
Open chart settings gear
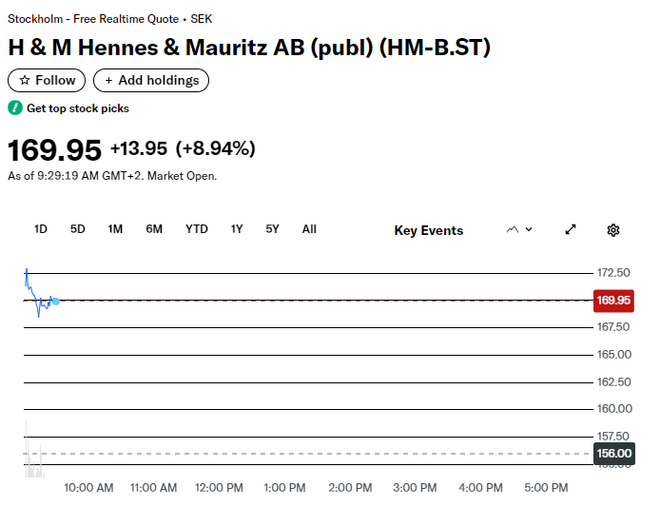click(x=613, y=230)
